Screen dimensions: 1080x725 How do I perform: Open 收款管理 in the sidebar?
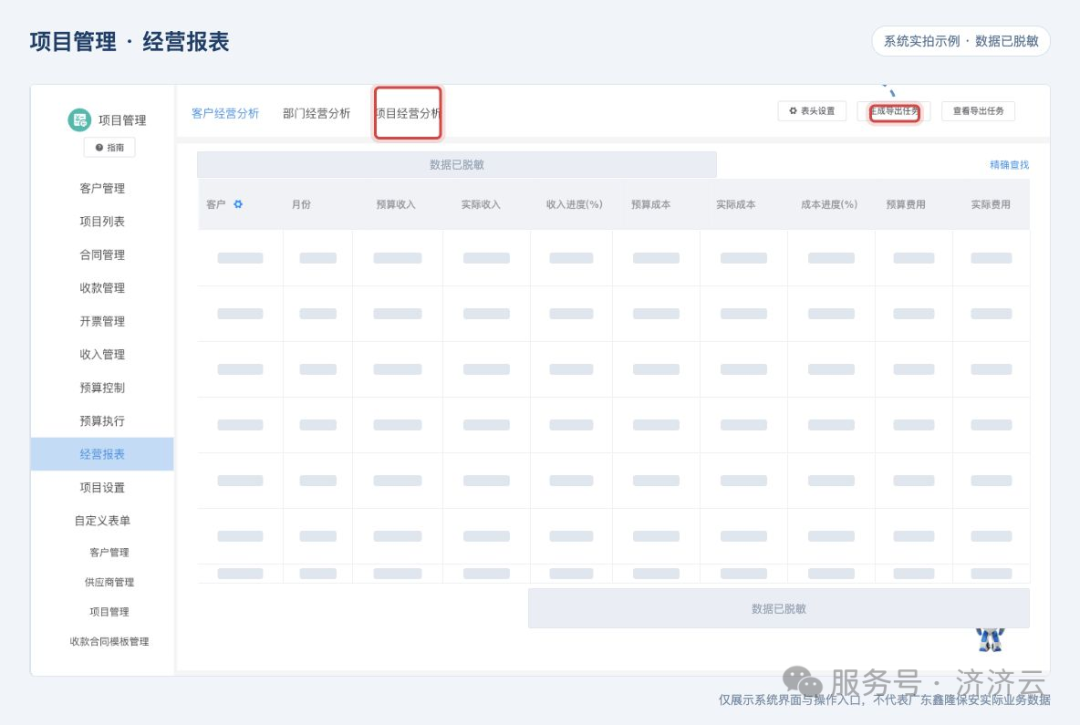point(102,288)
